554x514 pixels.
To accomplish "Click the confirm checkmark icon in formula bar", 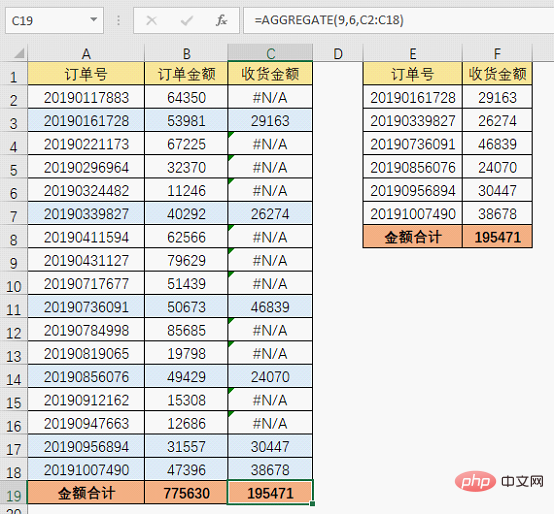I will [187, 20].
